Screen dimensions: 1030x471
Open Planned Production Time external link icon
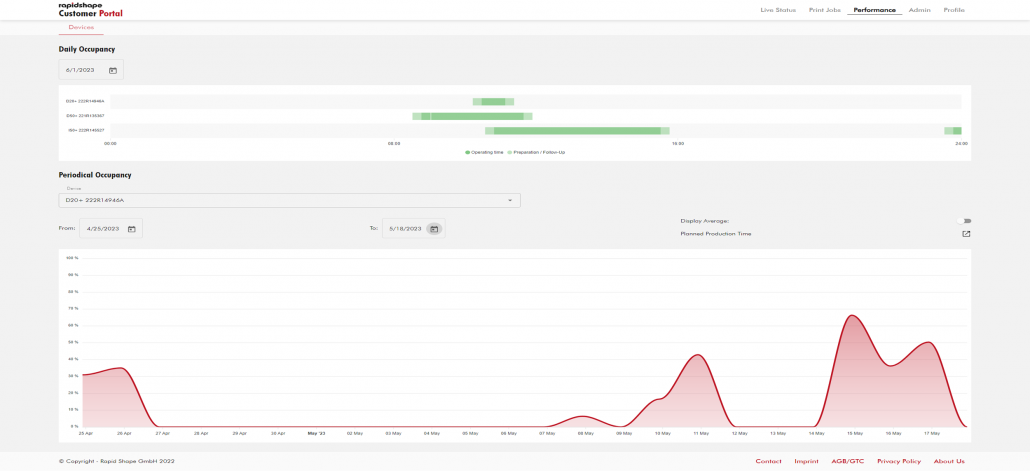pyautogui.click(x=966, y=234)
